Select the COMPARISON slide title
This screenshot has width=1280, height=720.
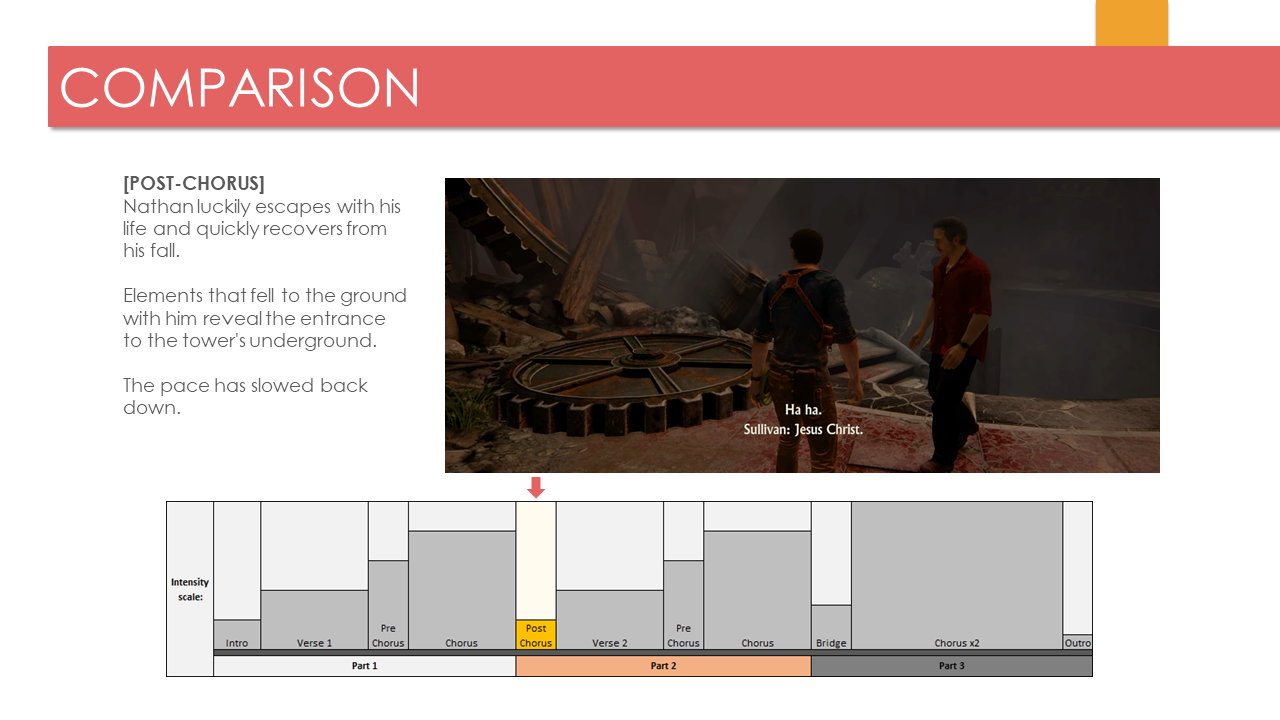240,88
